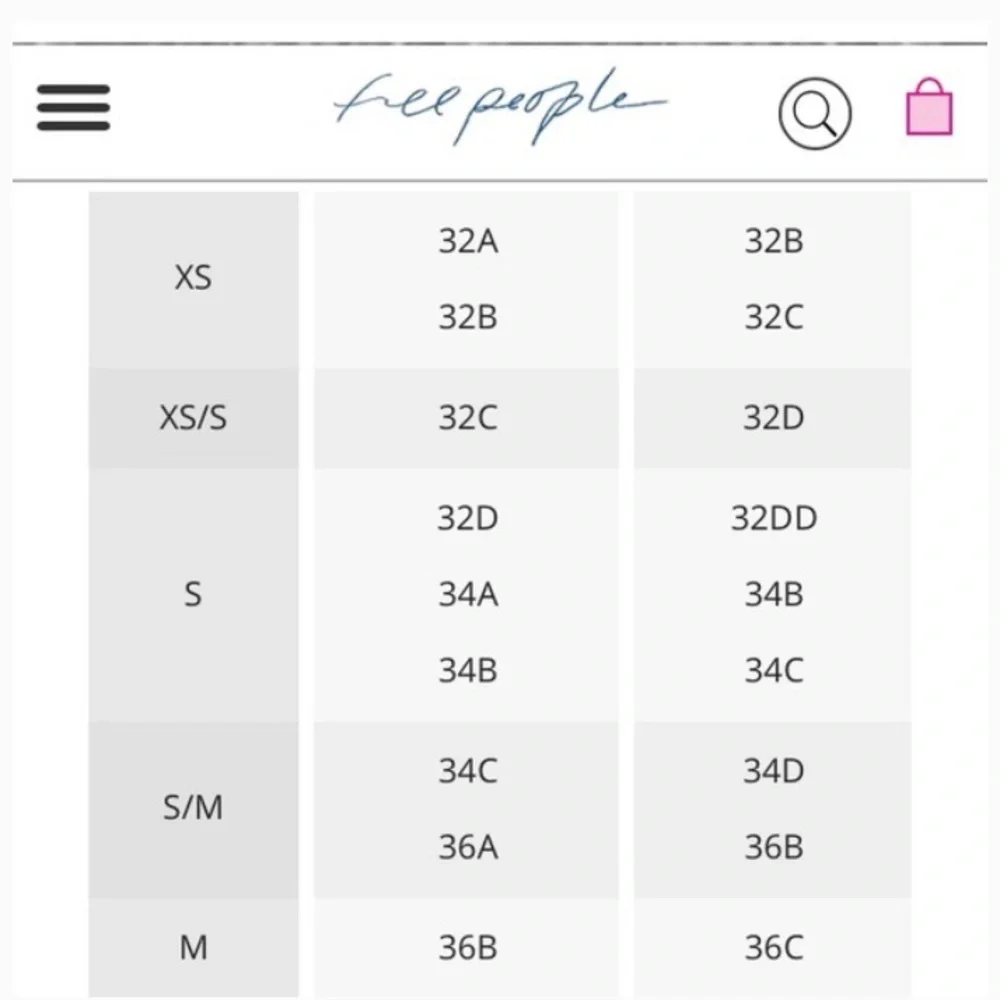Image resolution: width=1000 pixels, height=1000 pixels.
Task: Select the 34D size entry
Action: pyautogui.click(x=773, y=771)
